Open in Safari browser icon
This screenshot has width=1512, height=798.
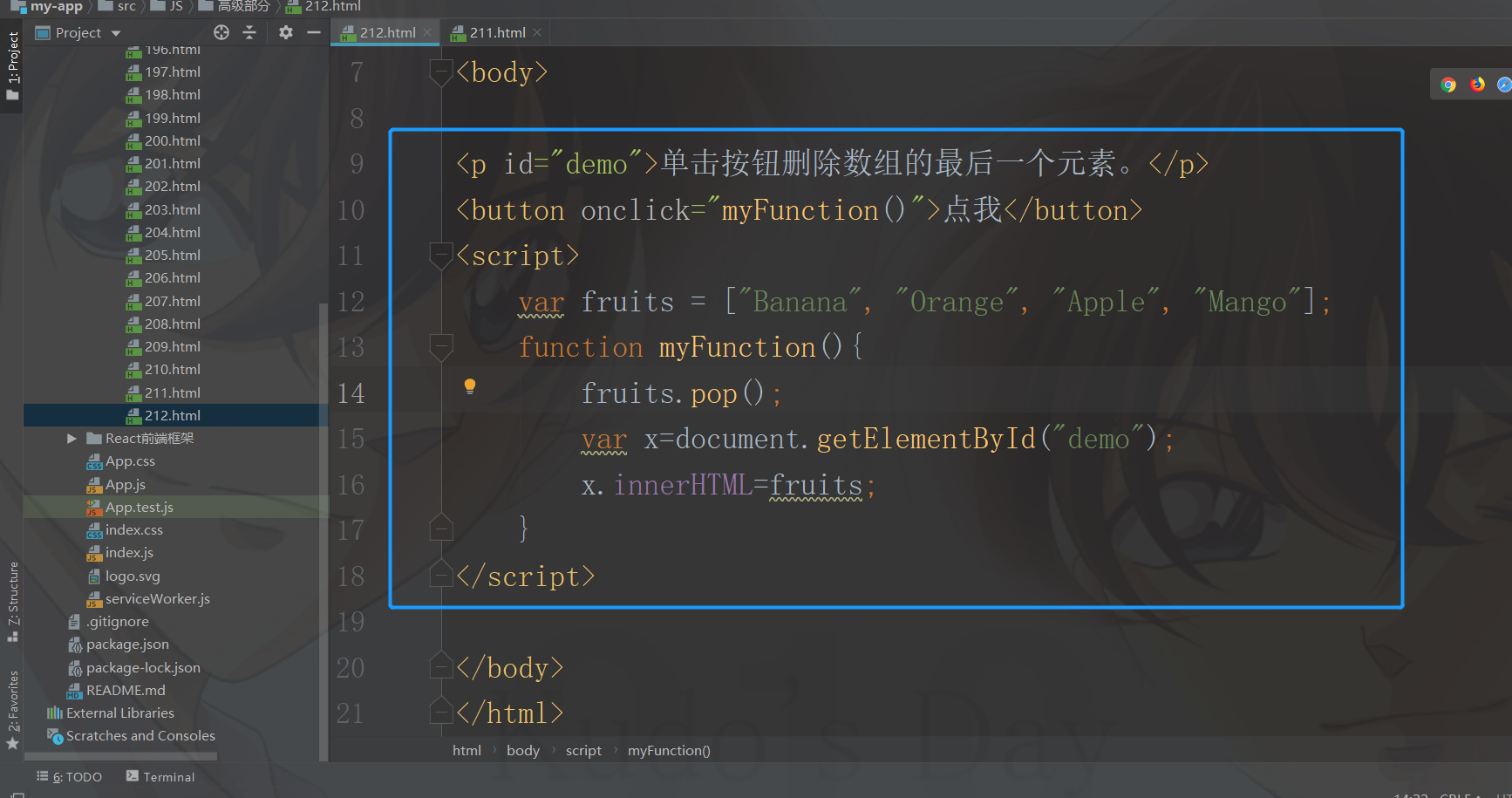(1504, 85)
